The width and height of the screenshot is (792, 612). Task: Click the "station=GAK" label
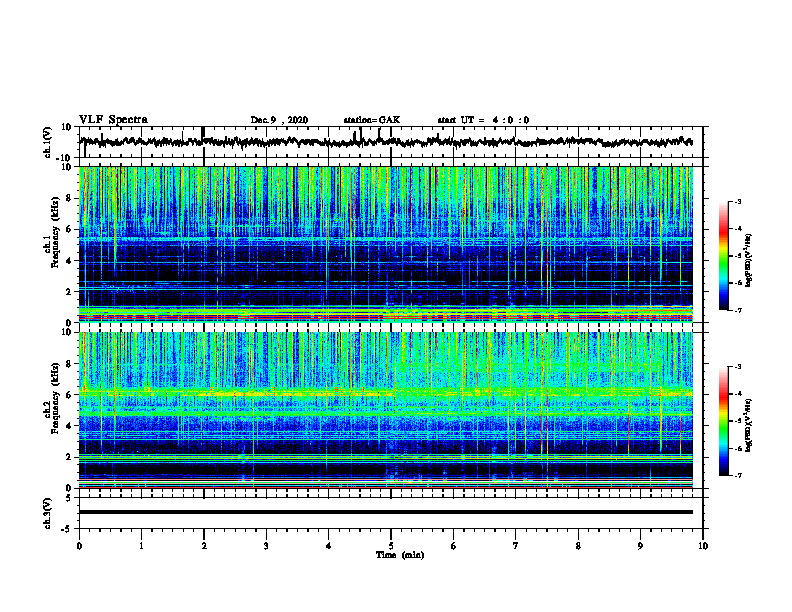click(372, 120)
